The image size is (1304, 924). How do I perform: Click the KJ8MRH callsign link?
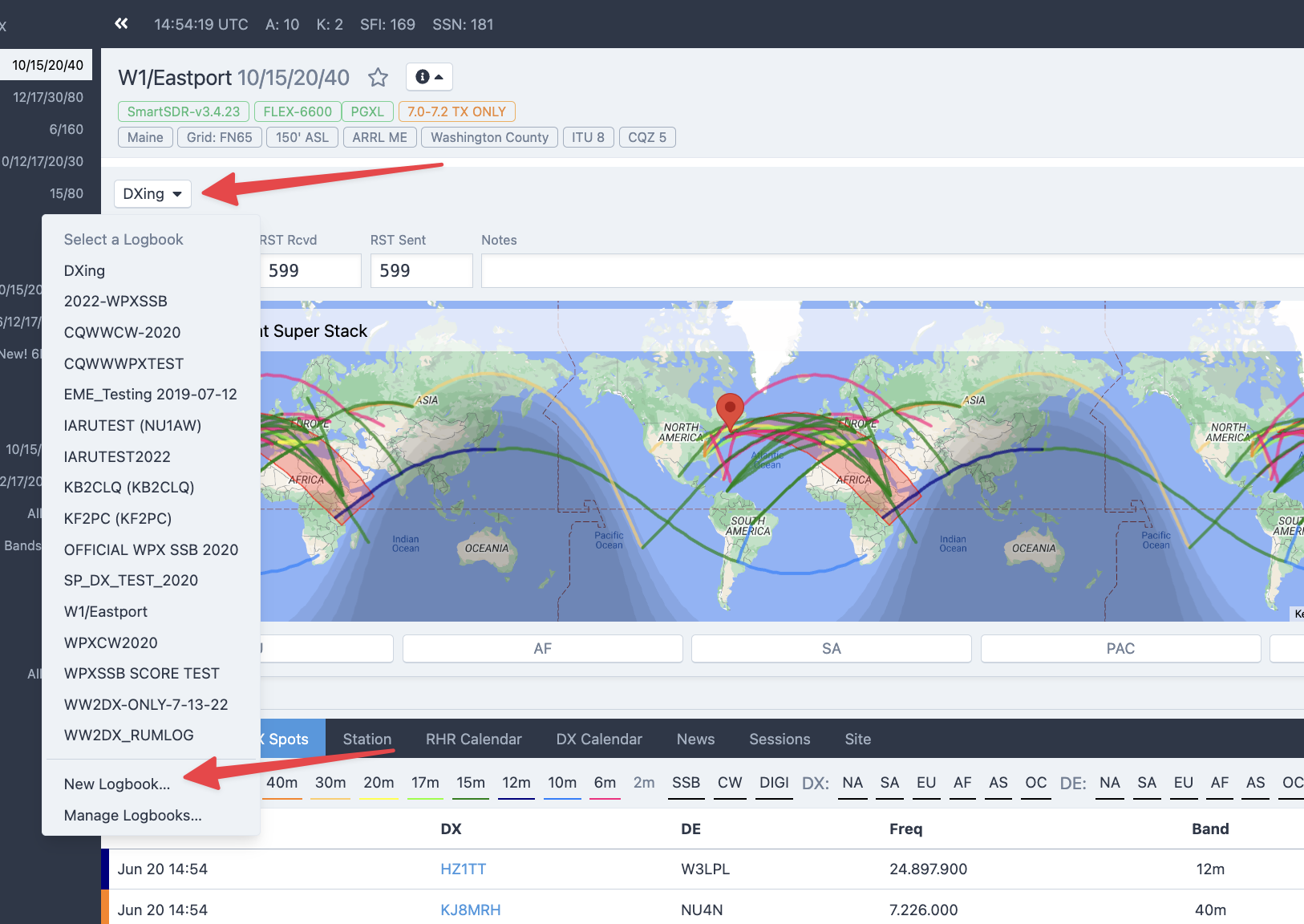(470, 910)
